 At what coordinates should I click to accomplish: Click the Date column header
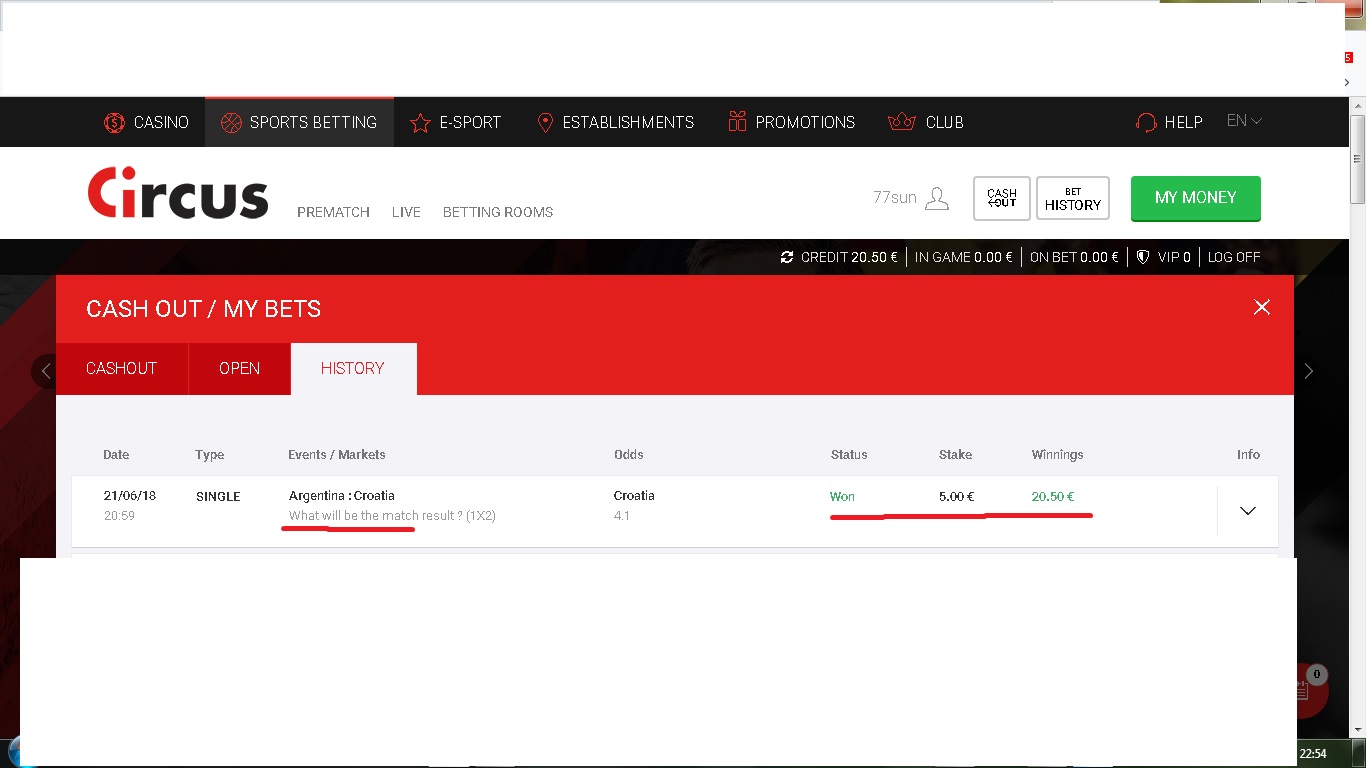116,454
